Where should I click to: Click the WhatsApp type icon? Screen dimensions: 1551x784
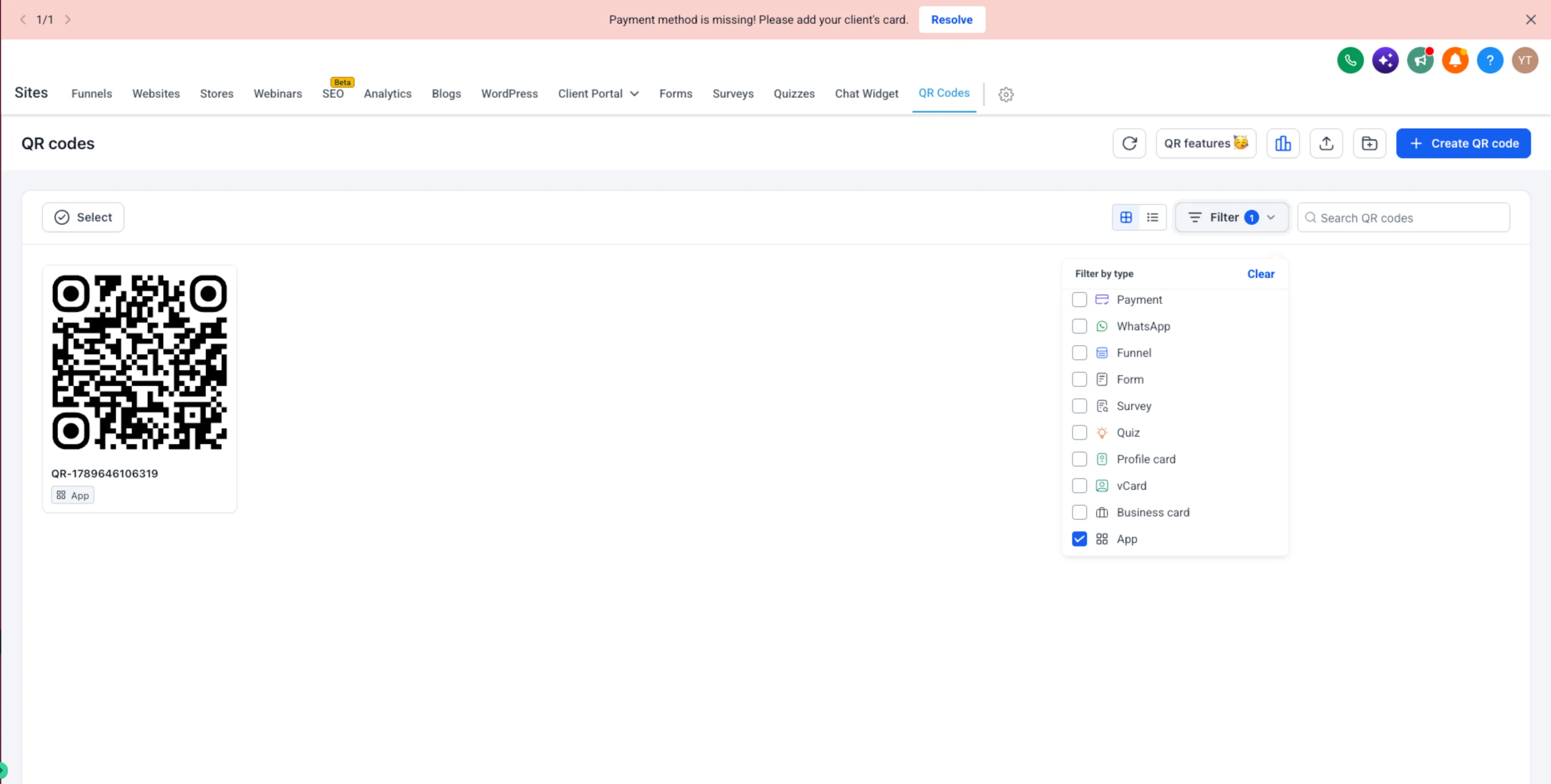(1101, 326)
